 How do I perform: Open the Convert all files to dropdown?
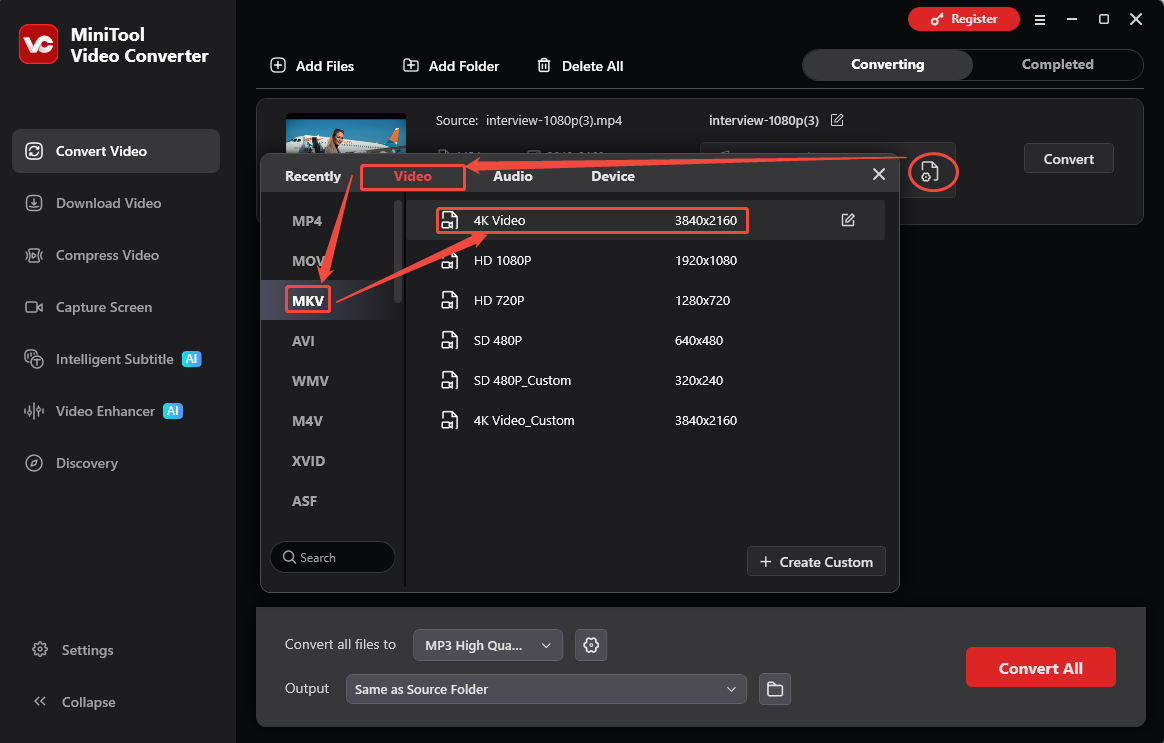point(488,646)
